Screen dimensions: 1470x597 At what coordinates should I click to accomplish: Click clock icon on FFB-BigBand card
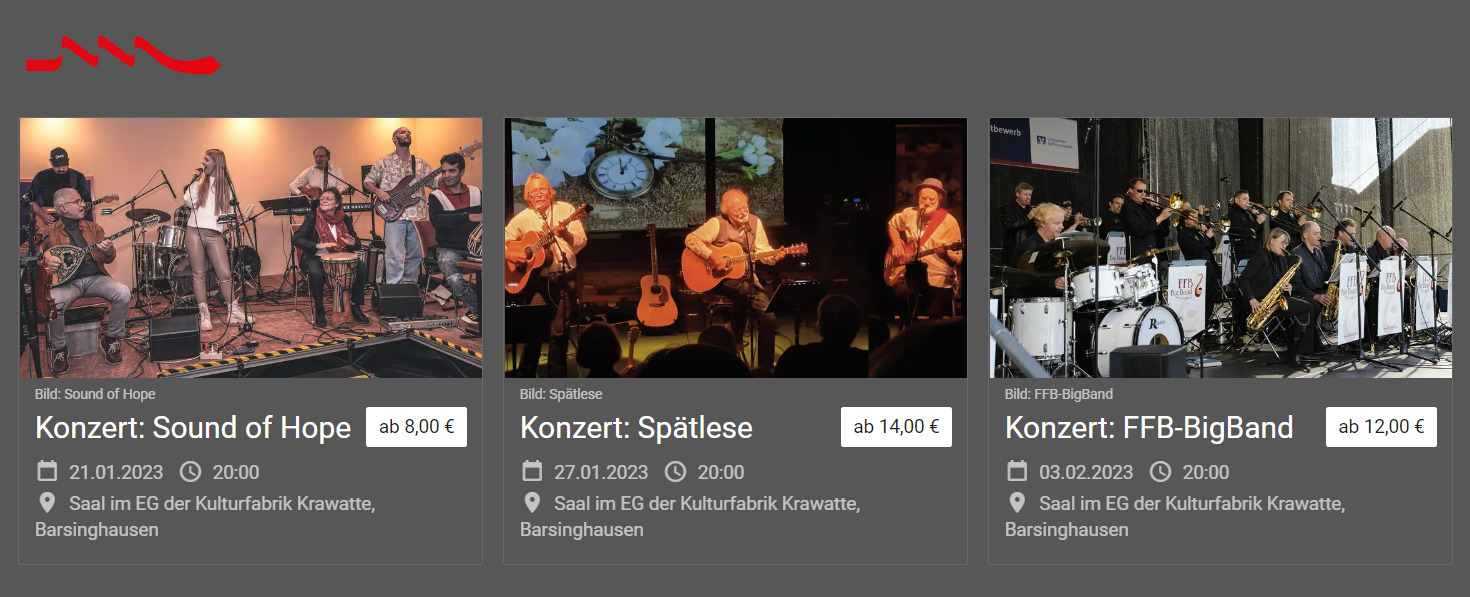click(x=1161, y=472)
